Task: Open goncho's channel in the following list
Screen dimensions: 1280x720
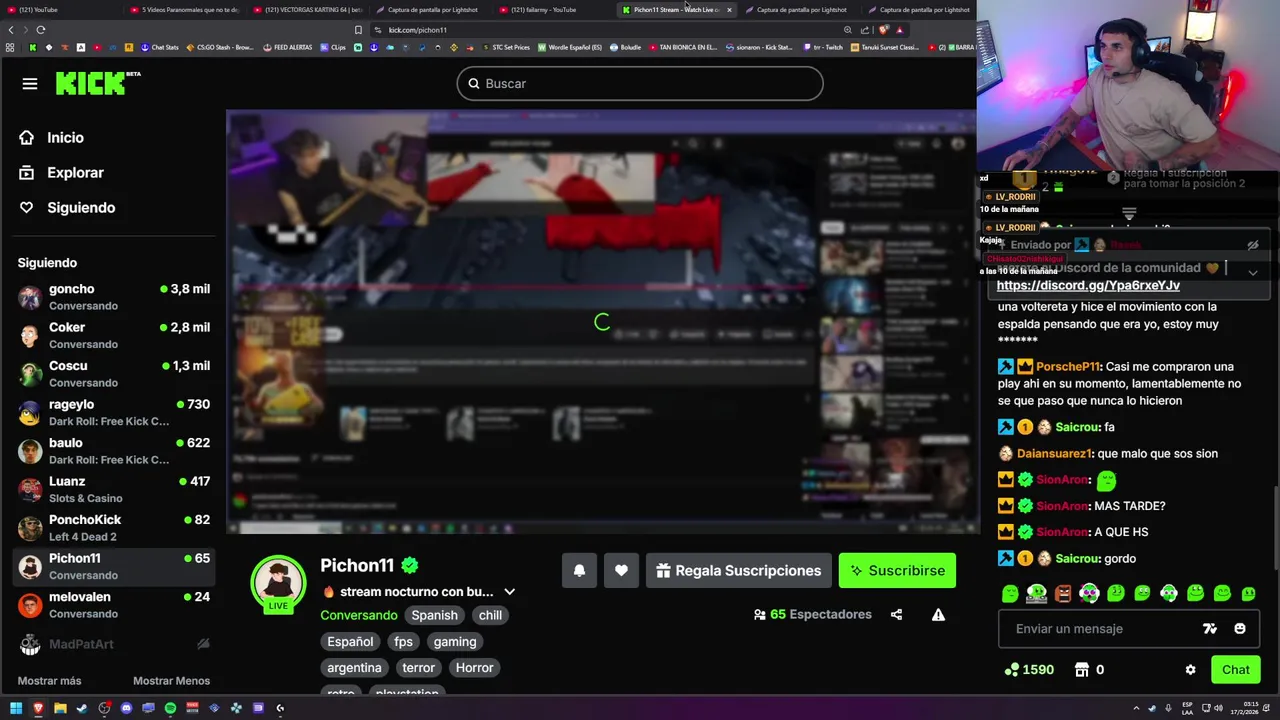Action: click(x=115, y=297)
